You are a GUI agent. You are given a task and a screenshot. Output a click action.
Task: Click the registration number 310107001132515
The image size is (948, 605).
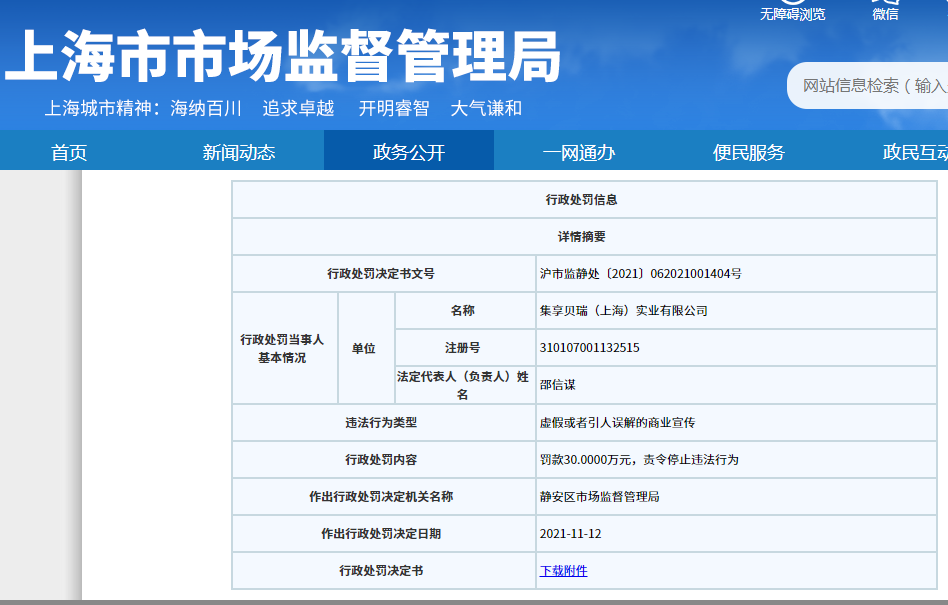pos(589,348)
